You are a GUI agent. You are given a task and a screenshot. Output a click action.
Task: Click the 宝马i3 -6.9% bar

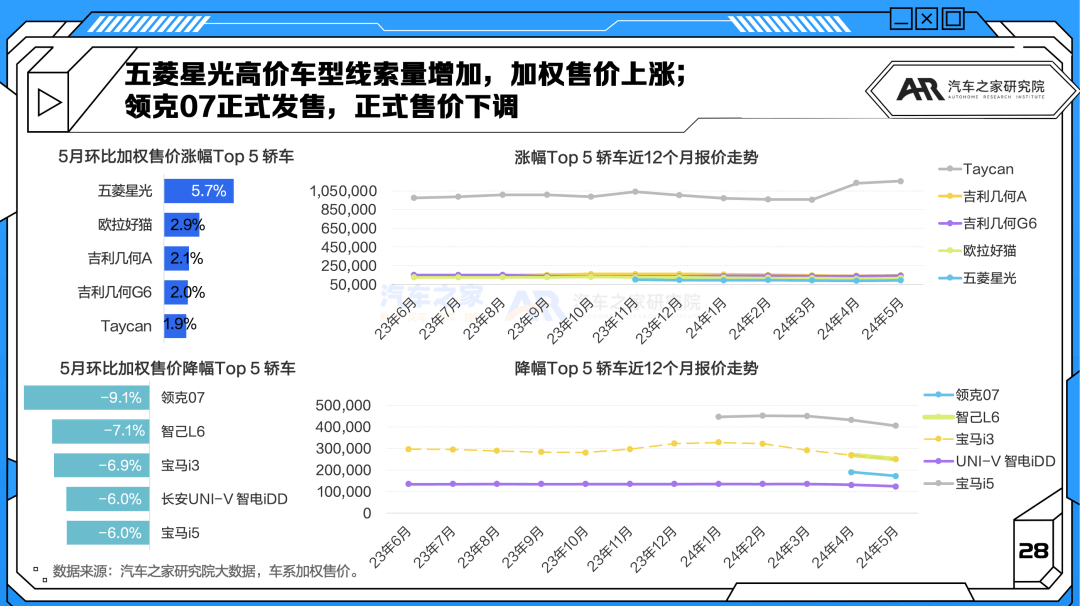click(102, 465)
